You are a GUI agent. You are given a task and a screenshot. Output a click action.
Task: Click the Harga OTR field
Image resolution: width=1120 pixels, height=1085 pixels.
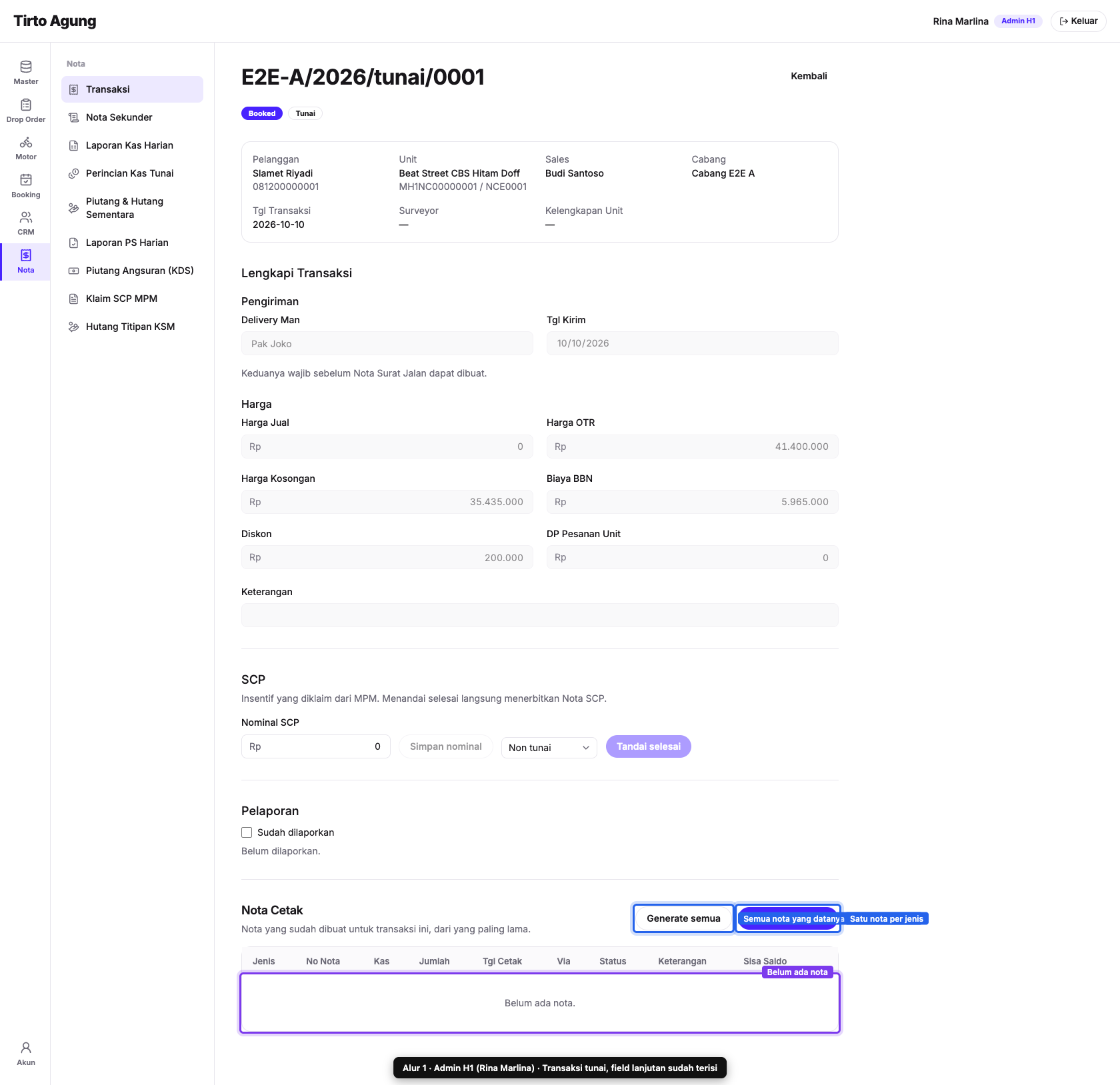point(692,447)
